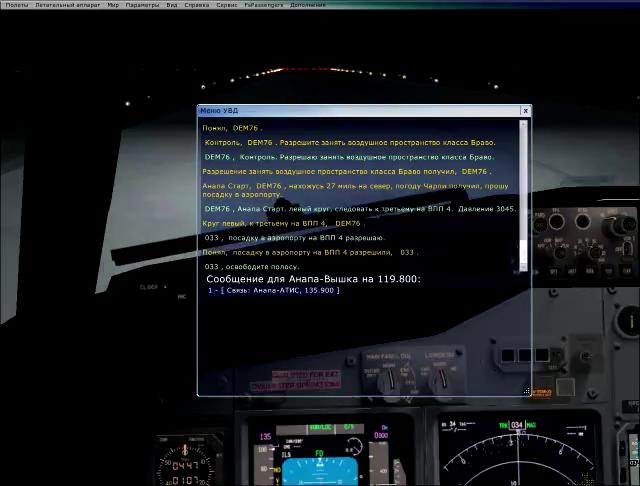Click the ATC window resize grip corner
The image size is (640, 486).
pyautogui.click(x=527, y=391)
